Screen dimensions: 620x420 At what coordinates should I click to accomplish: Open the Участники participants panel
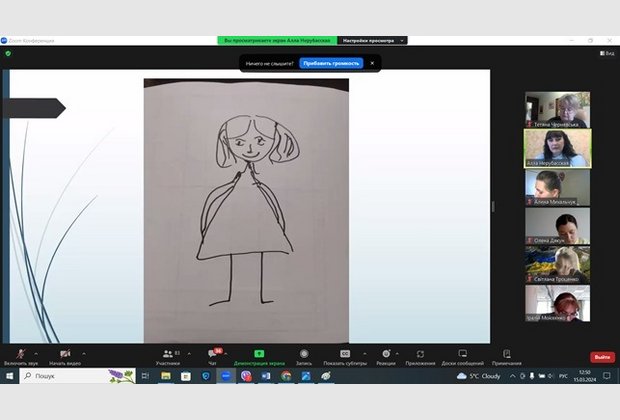(168, 355)
